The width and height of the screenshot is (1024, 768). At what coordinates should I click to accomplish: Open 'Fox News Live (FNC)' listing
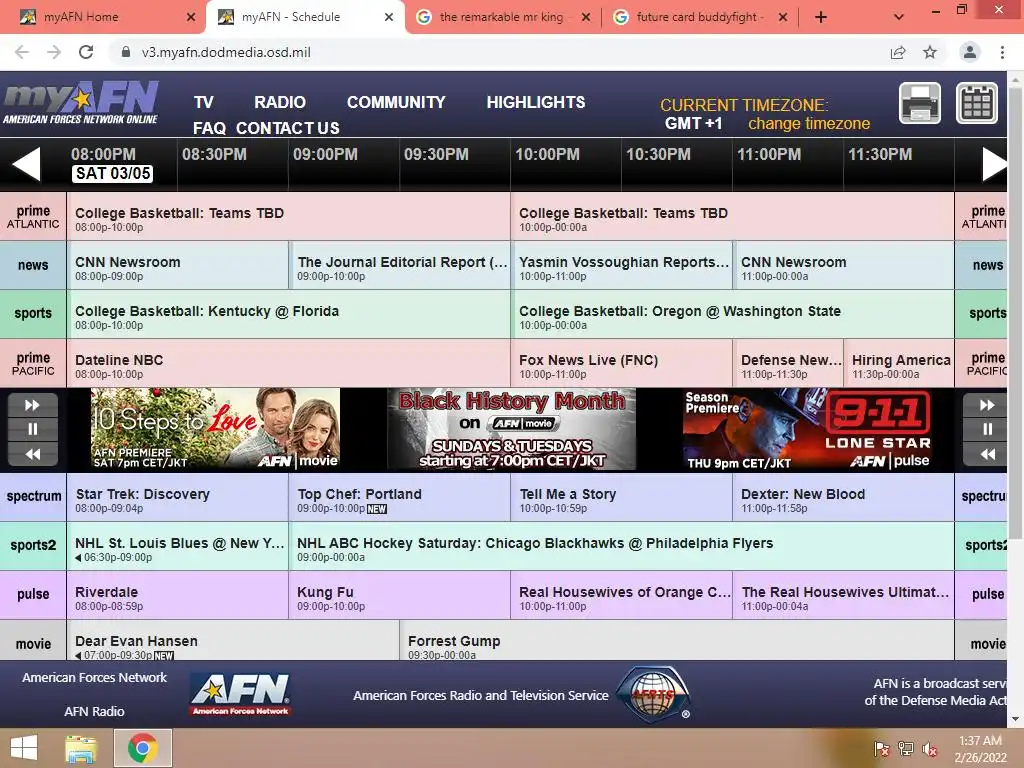click(622, 363)
